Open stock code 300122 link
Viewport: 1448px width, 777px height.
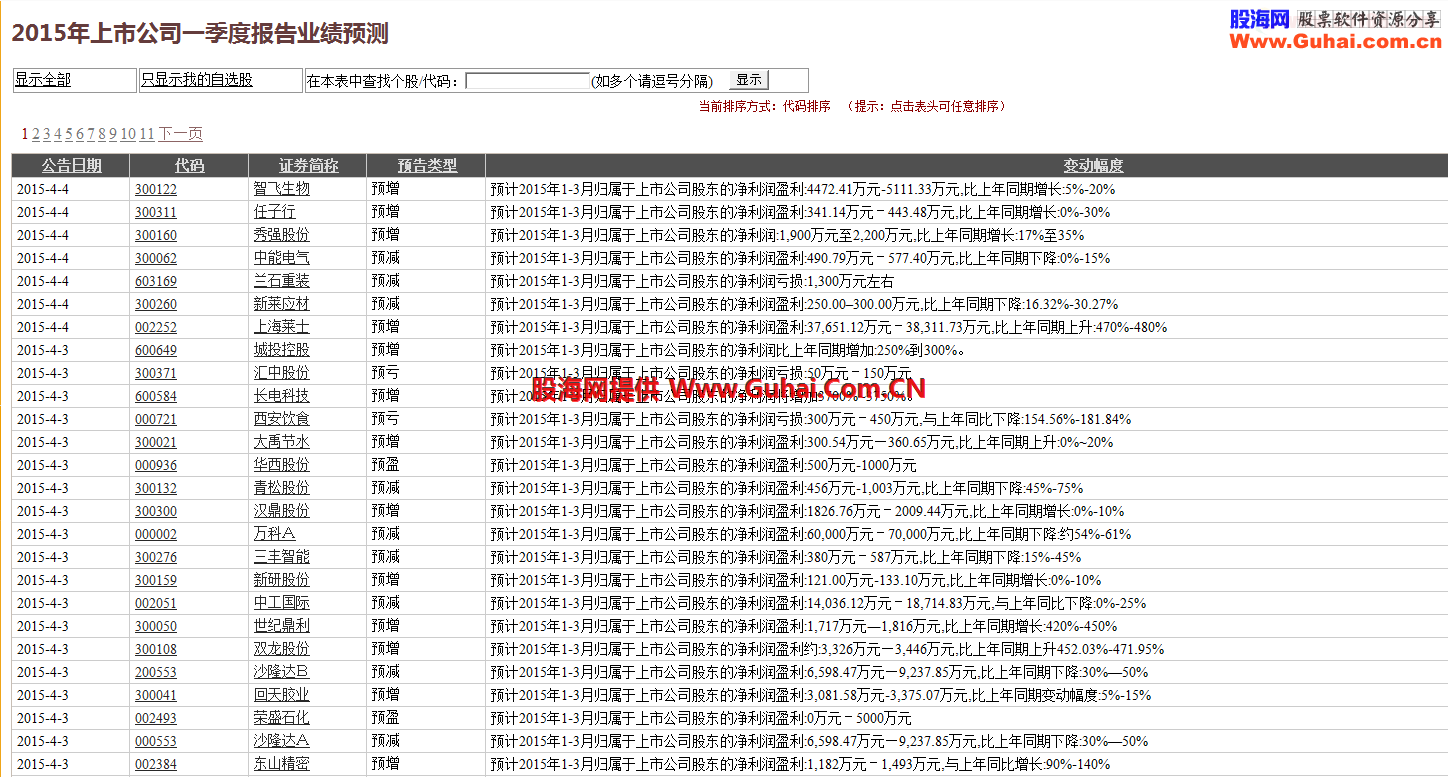coord(156,189)
